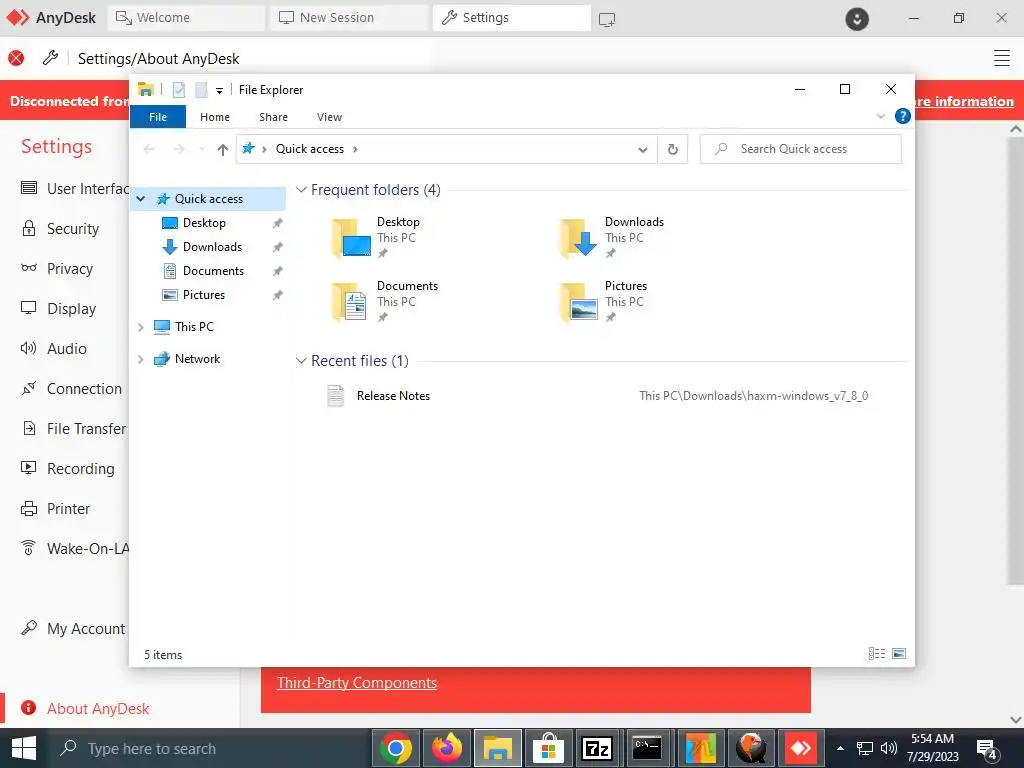Switch to large icons view layout

(899, 654)
